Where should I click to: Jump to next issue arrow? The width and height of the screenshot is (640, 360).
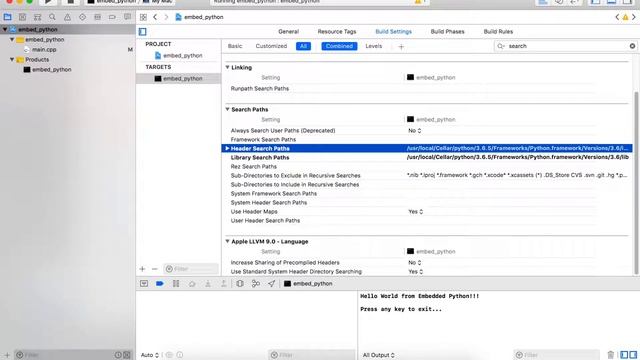634,17
